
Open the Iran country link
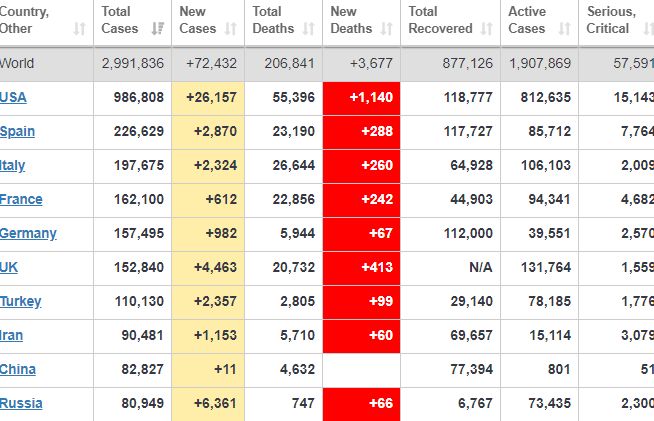pos(12,335)
